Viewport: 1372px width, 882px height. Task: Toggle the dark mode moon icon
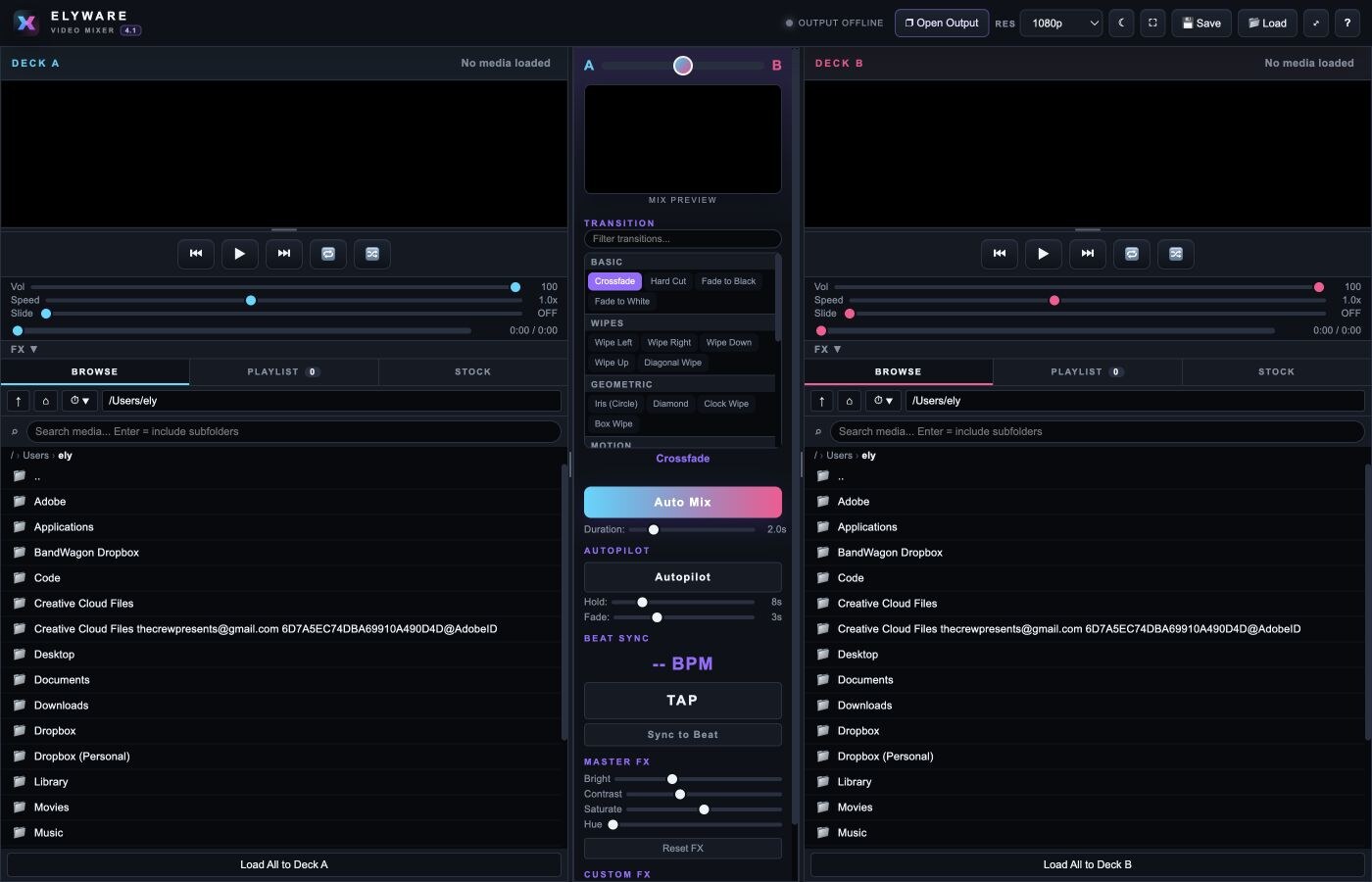tap(1121, 23)
